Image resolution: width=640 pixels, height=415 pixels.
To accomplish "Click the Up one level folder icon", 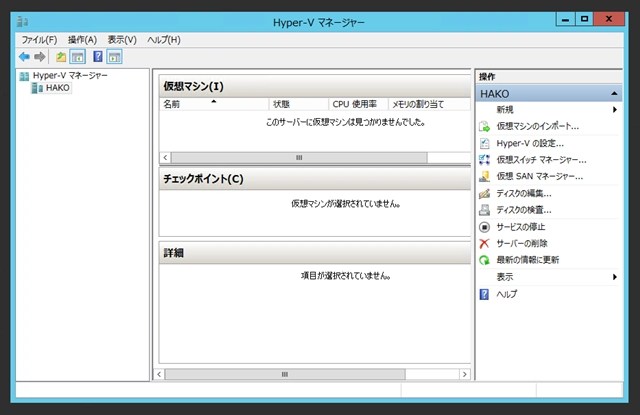I will [x=61, y=57].
